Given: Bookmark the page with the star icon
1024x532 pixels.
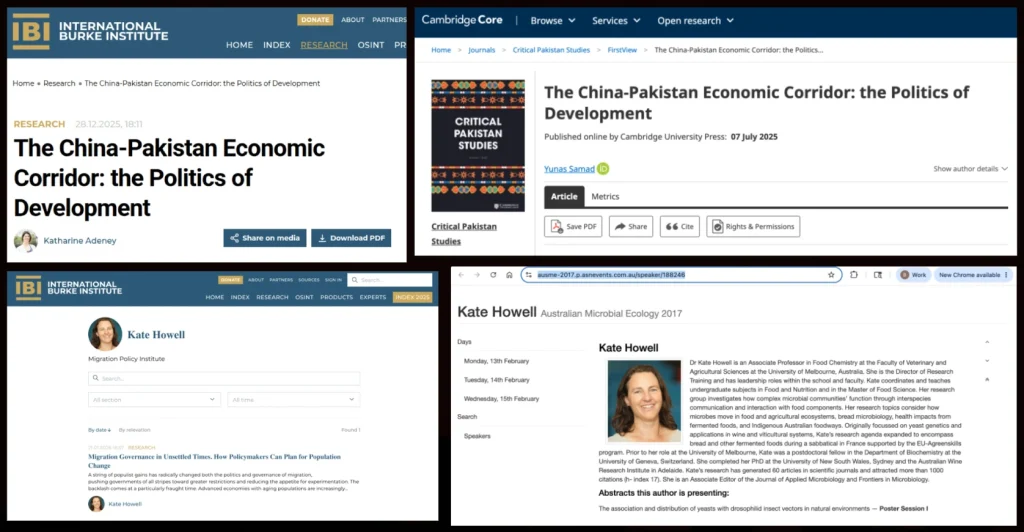Looking at the screenshot, I should [831, 275].
